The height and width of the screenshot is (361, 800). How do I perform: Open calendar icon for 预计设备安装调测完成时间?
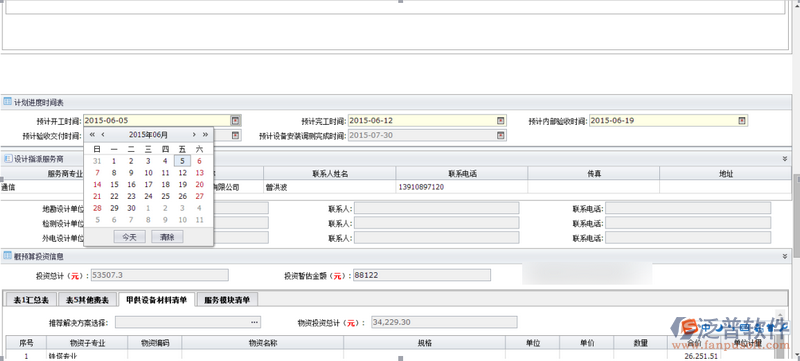(x=501, y=135)
